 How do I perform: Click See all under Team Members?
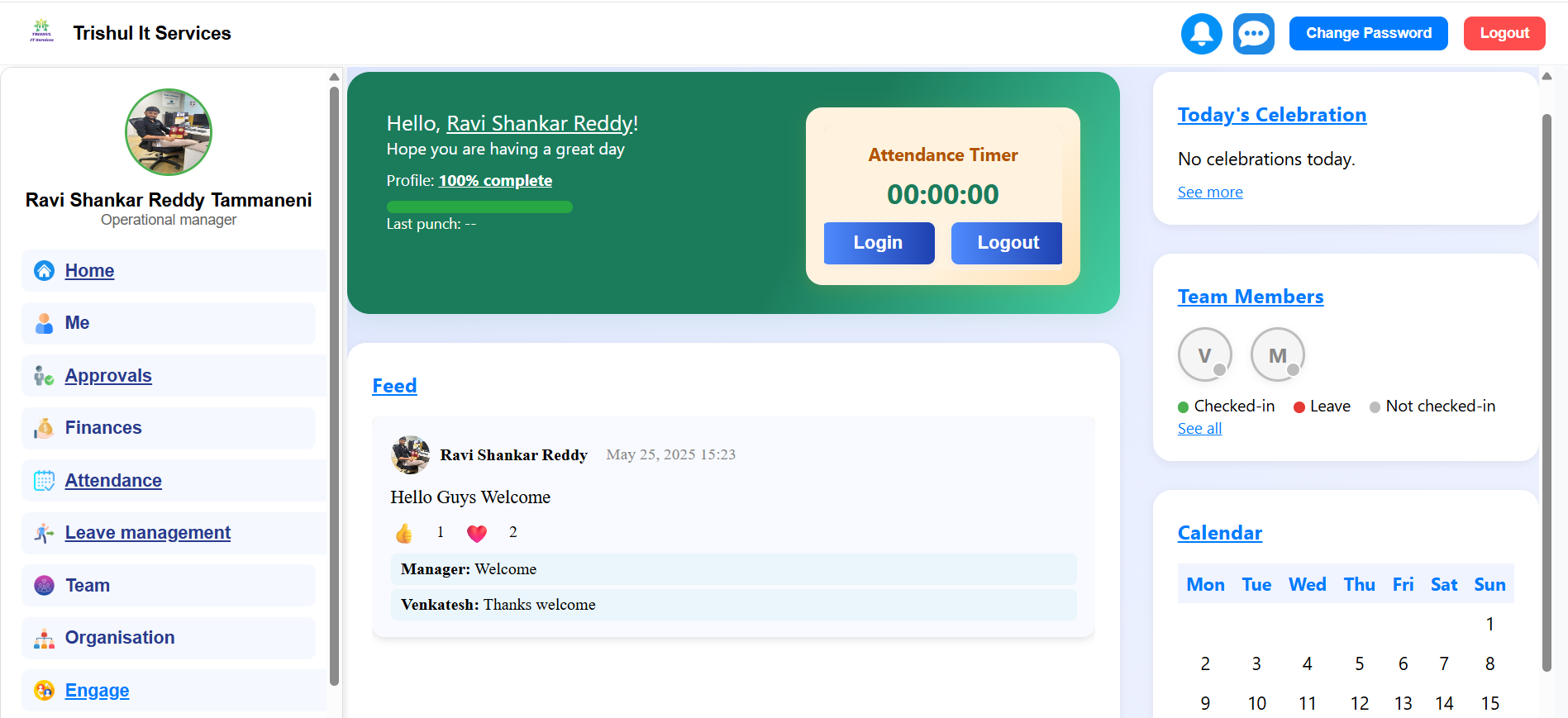[x=1199, y=429]
